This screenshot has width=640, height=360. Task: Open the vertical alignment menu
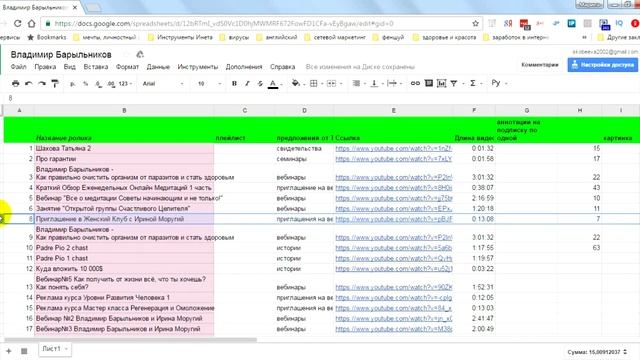(374, 83)
